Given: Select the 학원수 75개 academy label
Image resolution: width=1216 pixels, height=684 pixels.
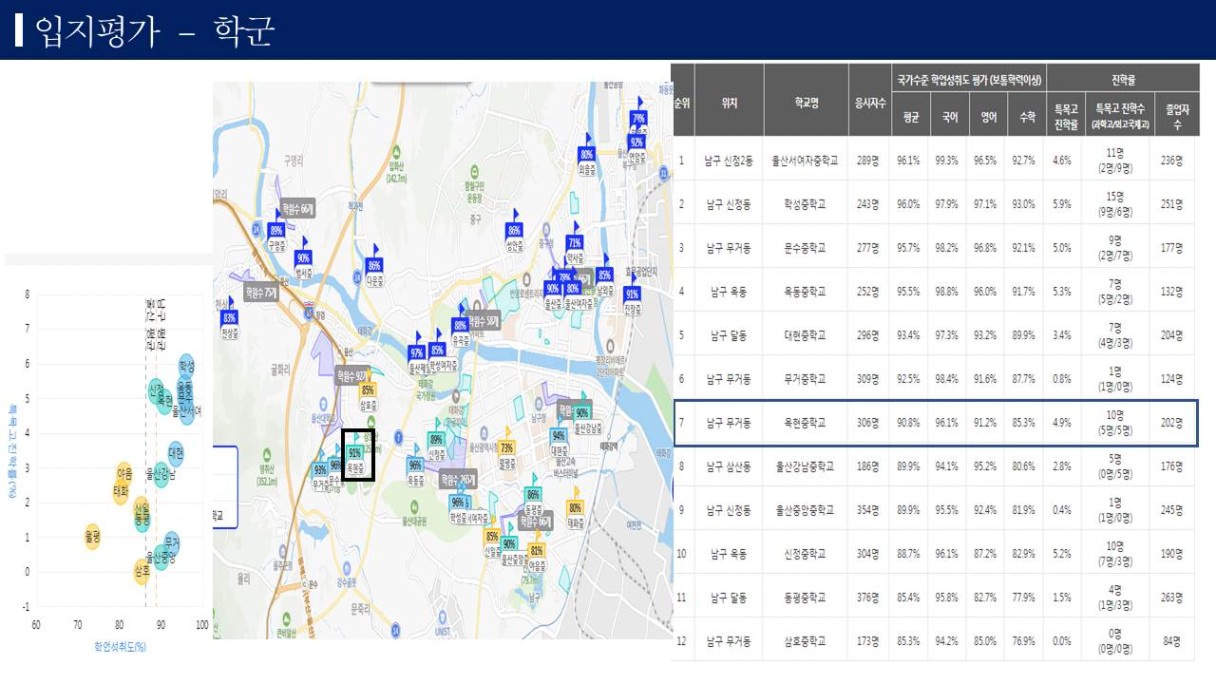Looking at the screenshot, I should click(260, 293).
